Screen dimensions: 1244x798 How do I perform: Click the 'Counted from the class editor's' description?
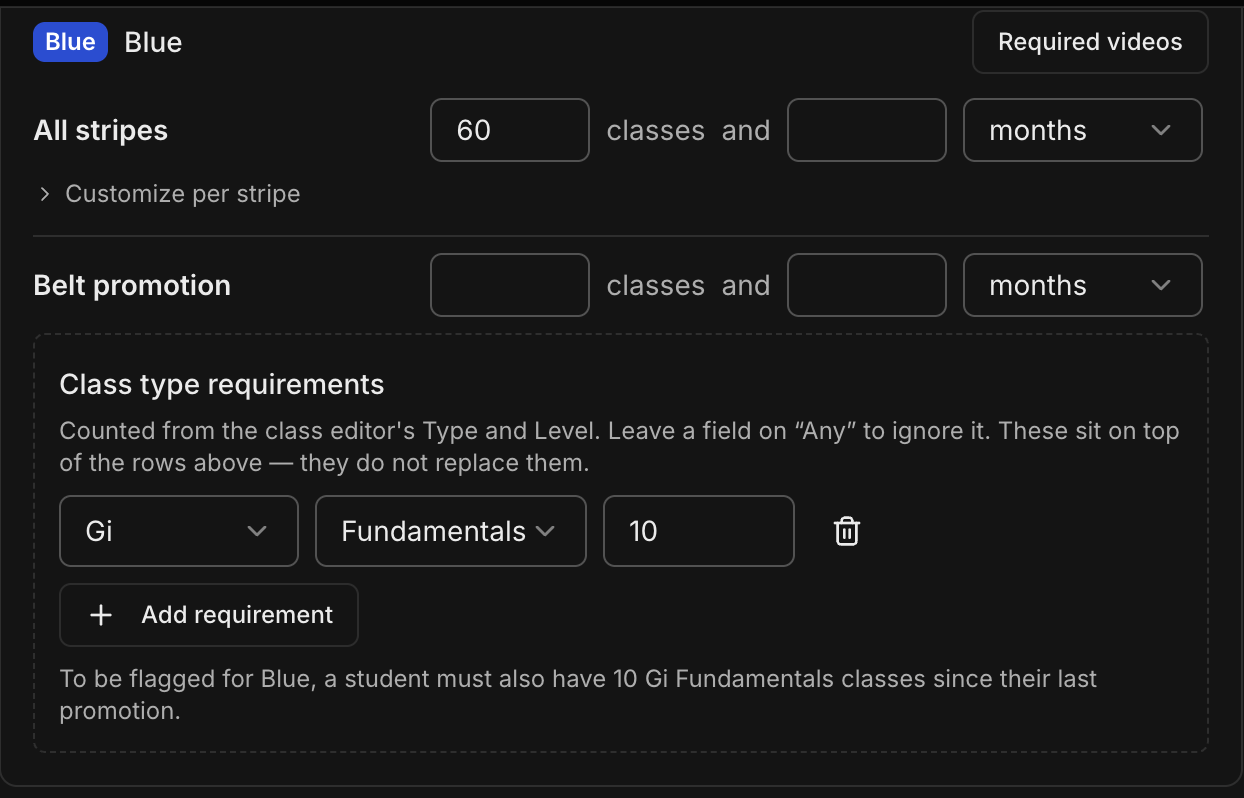point(619,447)
